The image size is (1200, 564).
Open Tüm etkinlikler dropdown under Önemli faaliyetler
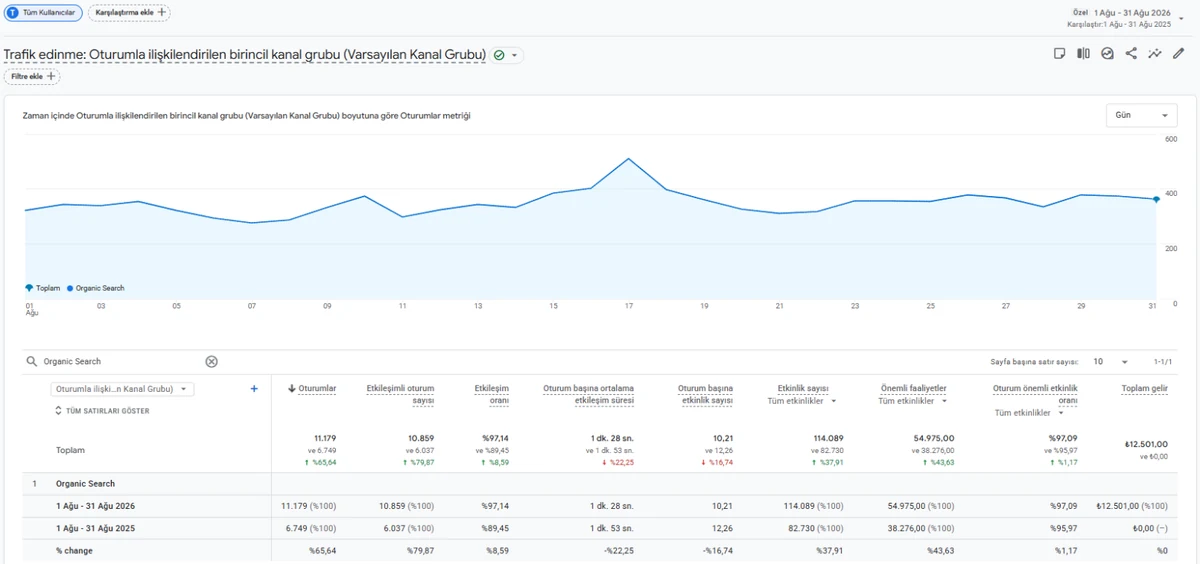(x=912, y=401)
